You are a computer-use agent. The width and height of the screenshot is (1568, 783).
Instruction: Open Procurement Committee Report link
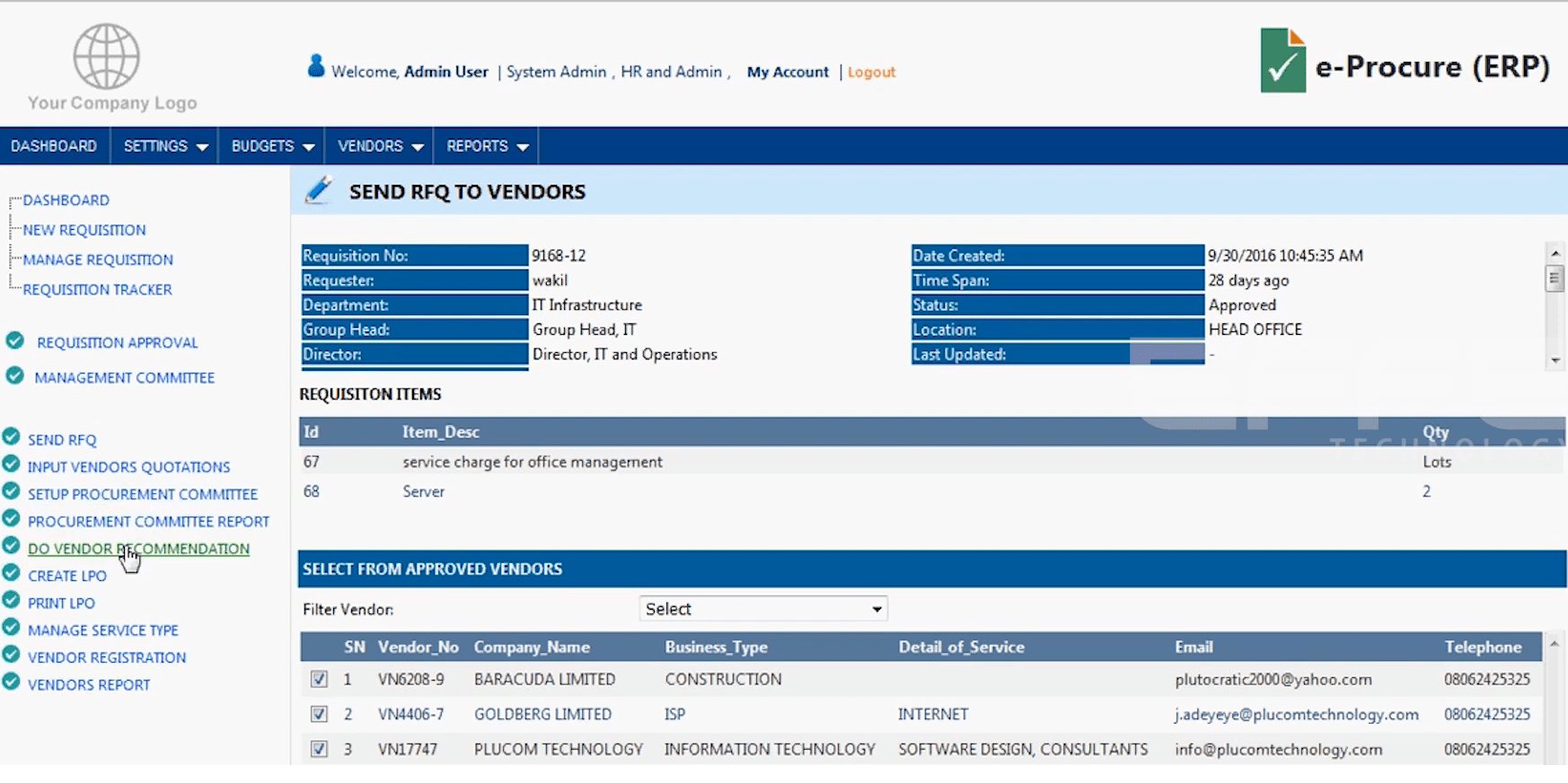pos(148,521)
